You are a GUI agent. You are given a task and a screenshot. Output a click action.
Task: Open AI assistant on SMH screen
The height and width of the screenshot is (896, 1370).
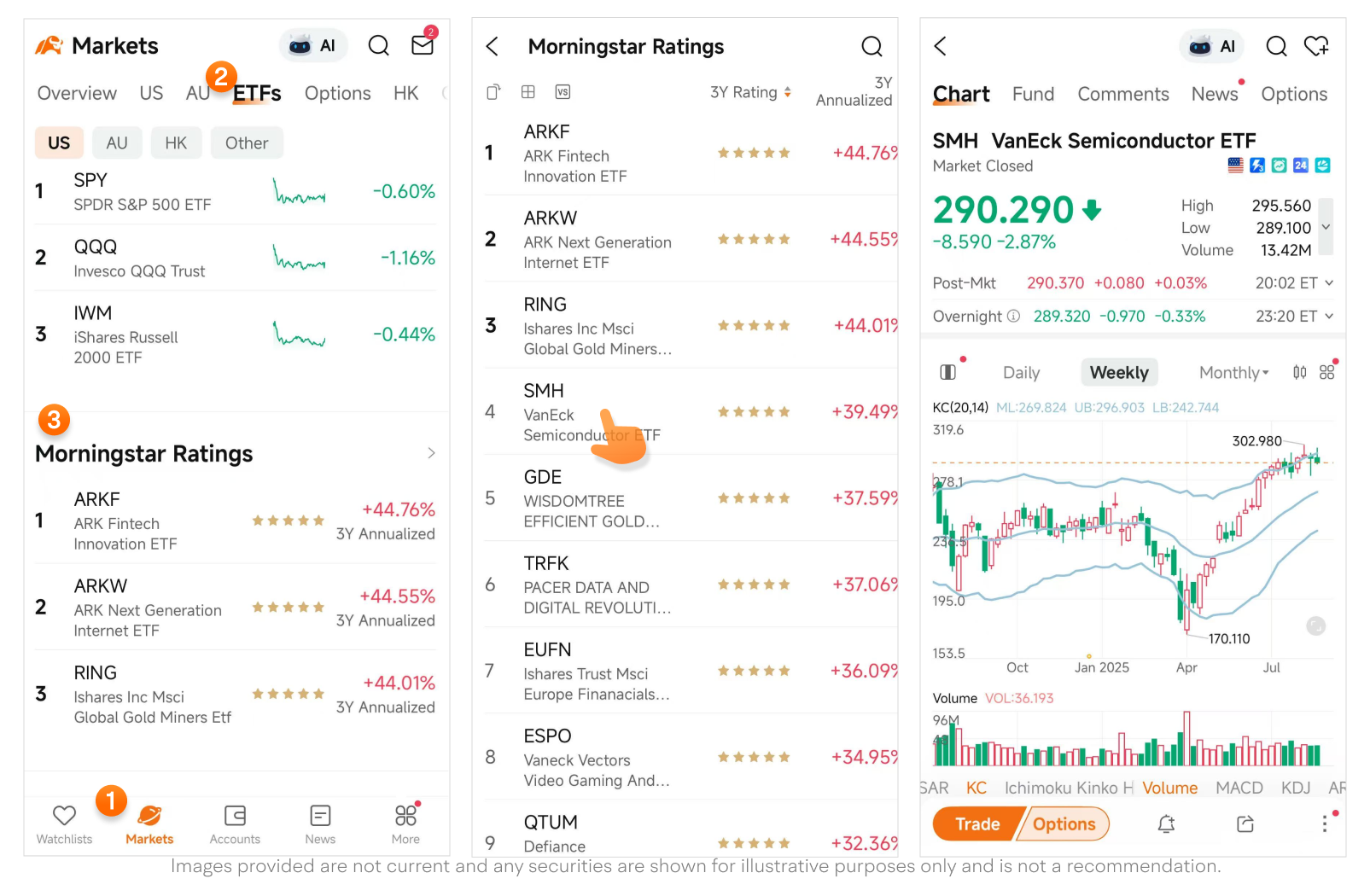coord(1212,46)
